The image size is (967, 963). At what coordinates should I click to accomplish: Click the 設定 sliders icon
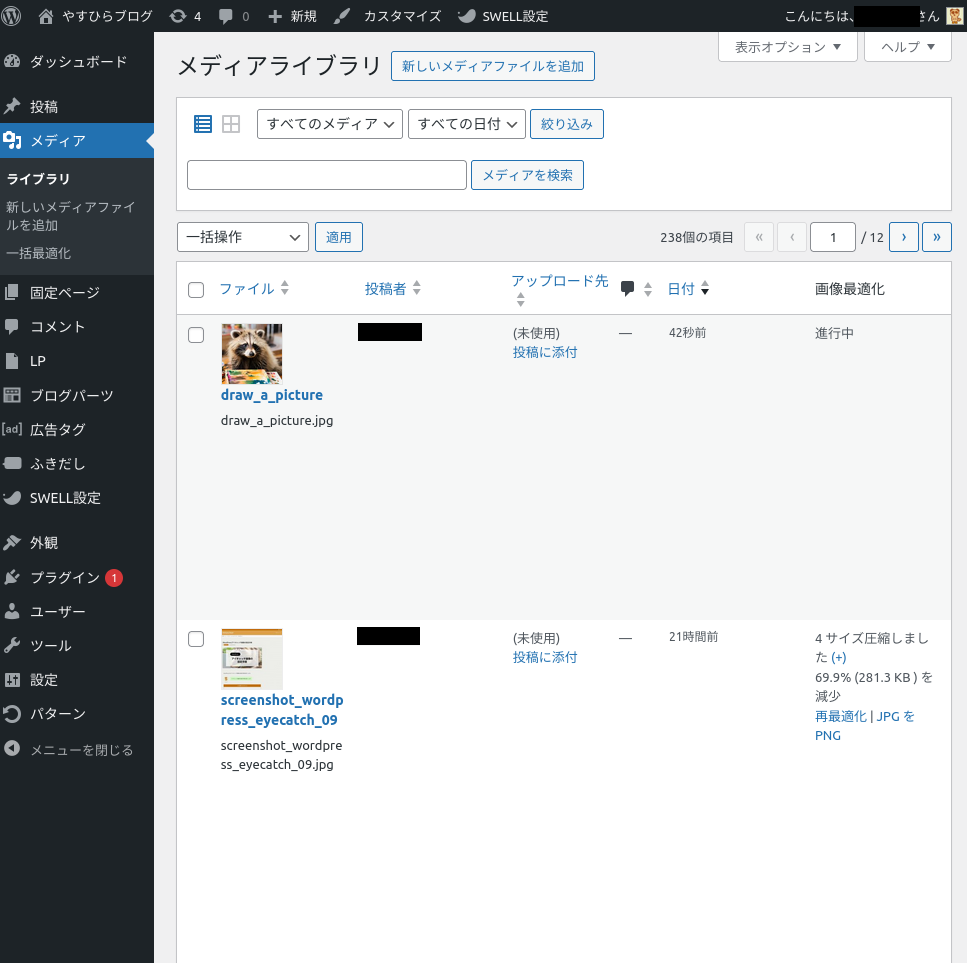12,680
